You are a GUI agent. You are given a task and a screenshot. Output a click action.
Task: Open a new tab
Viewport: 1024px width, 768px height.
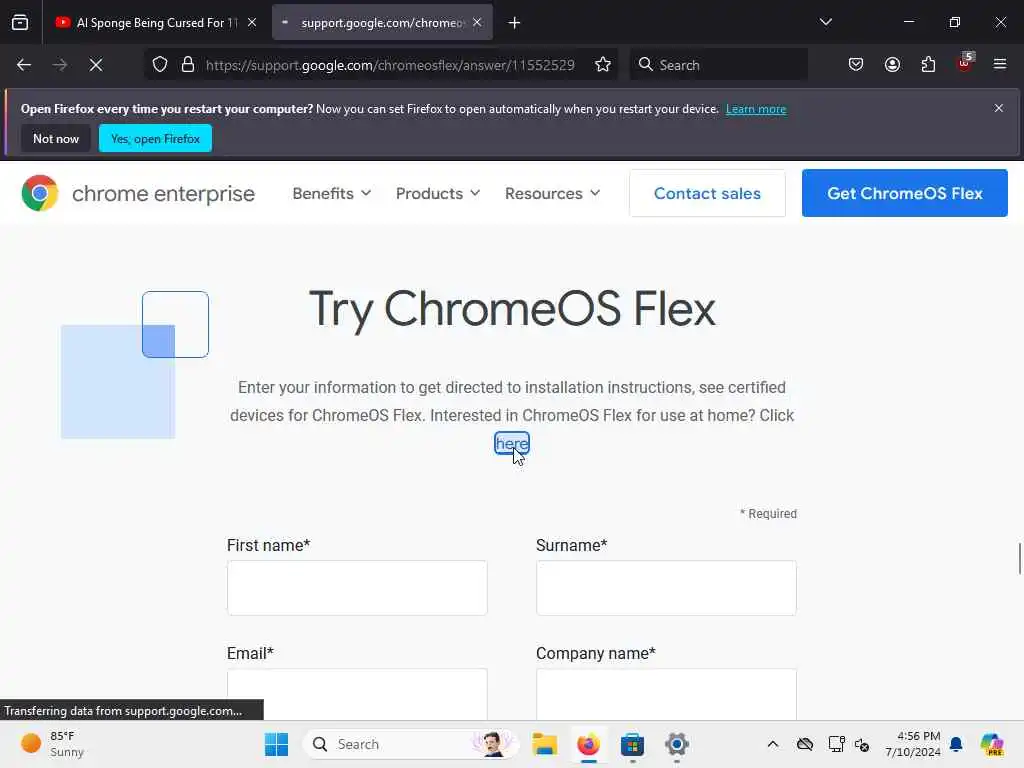coord(515,23)
